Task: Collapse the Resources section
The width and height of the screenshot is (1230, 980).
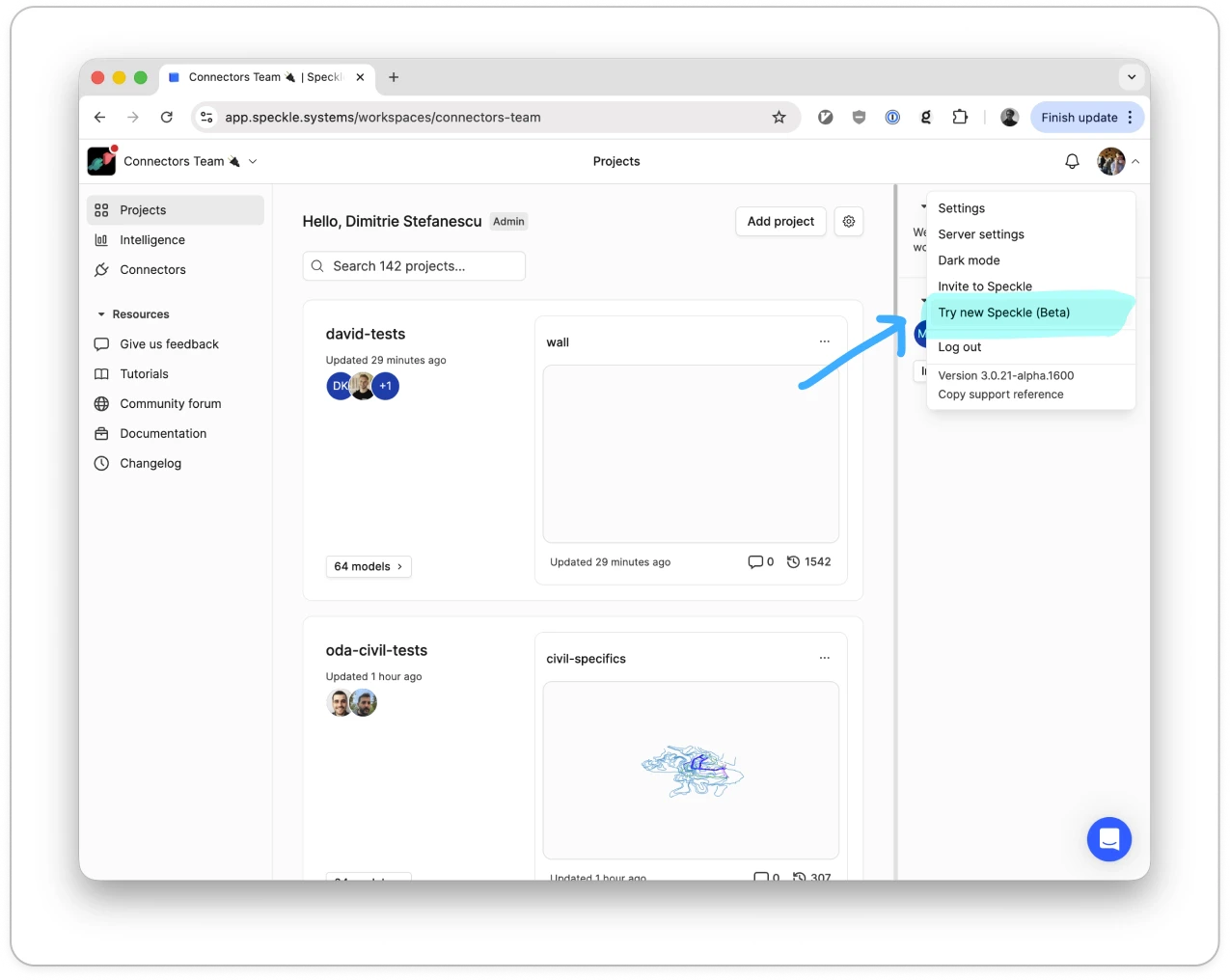Action: 101,313
